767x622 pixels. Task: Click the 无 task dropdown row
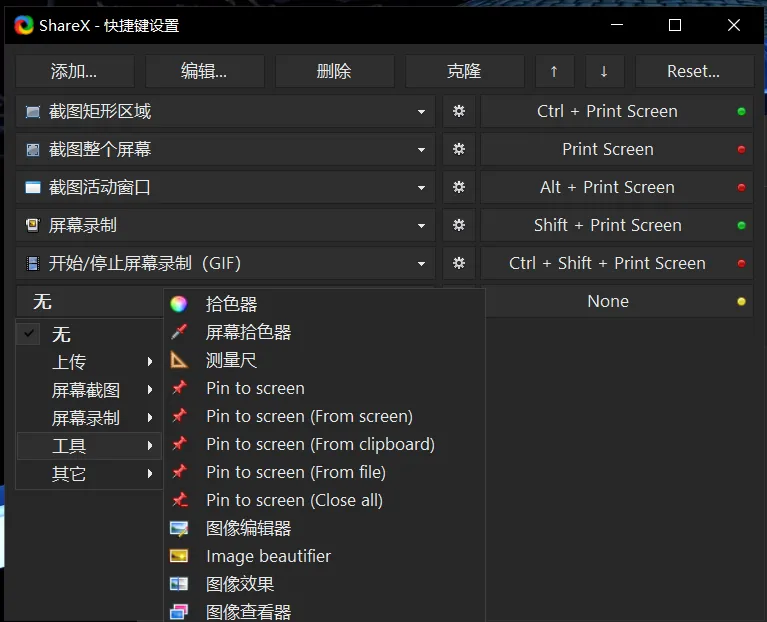coord(90,302)
